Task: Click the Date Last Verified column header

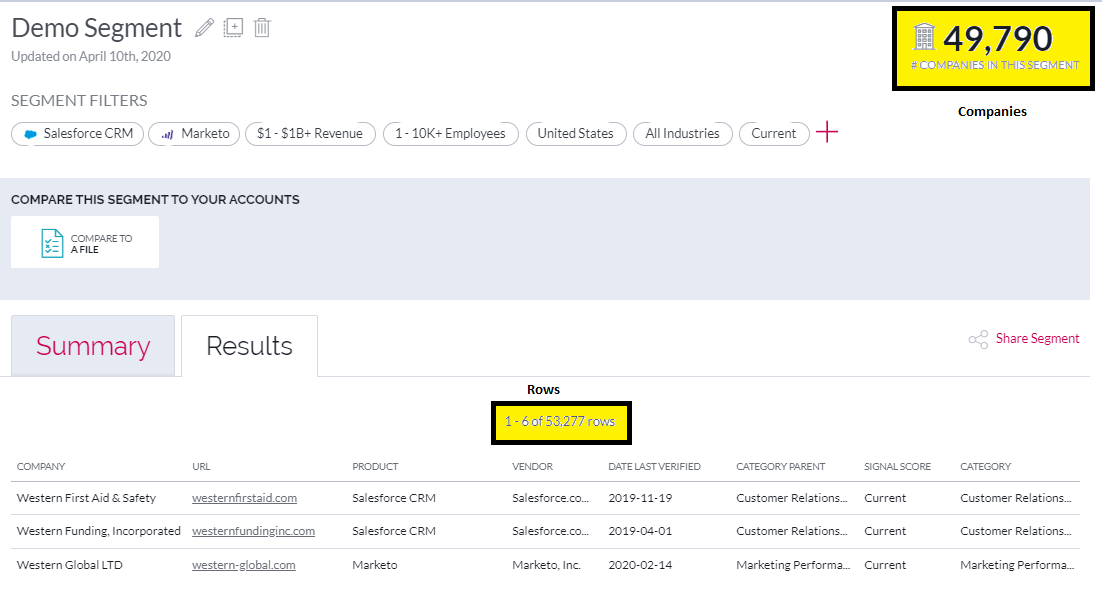Action: pyautogui.click(x=654, y=466)
